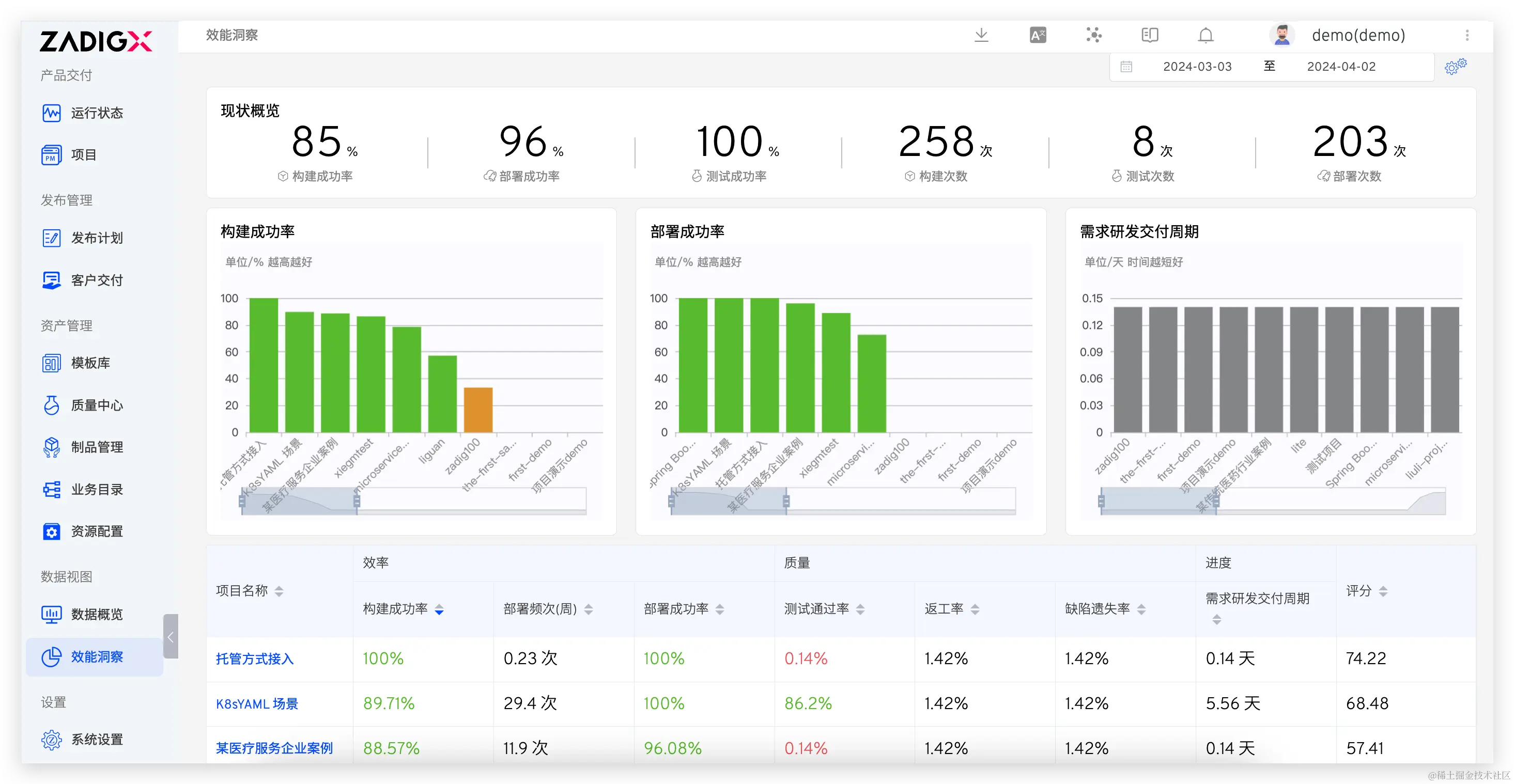Open the K8sYAML 场景 project link
The image size is (1514, 784).
click(x=257, y=703)
